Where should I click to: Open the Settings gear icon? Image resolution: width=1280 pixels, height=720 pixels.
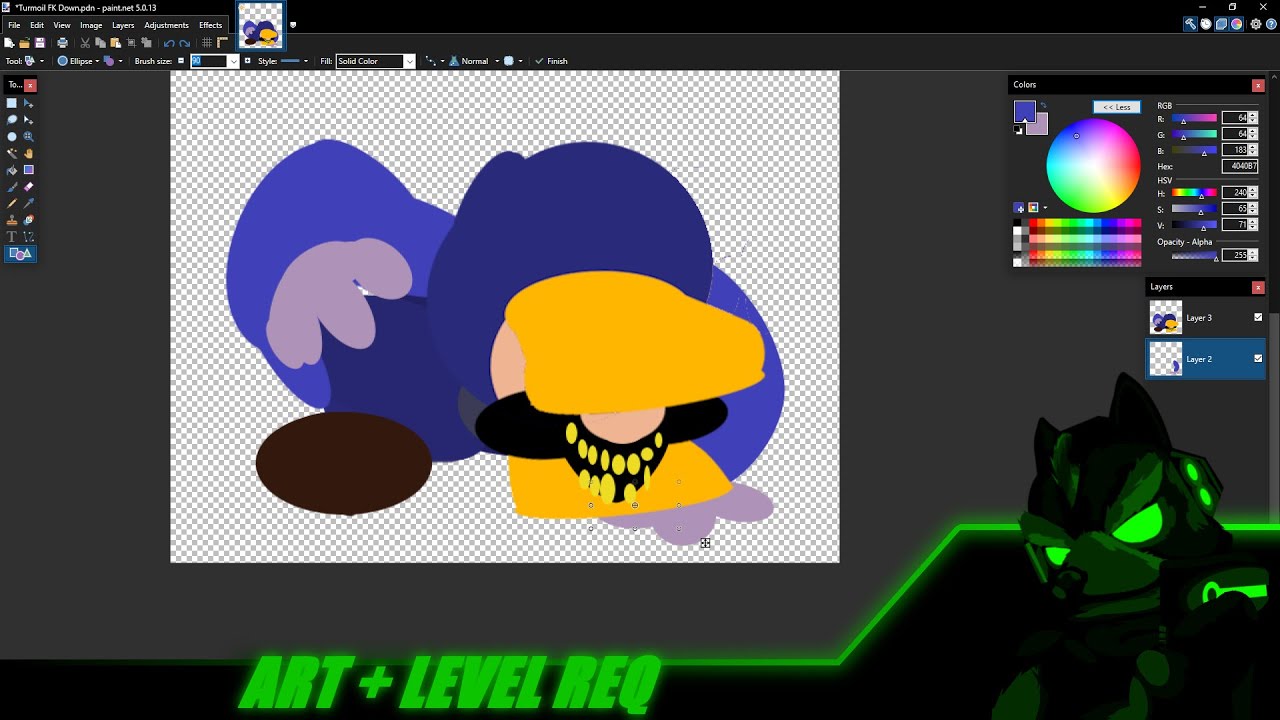[x=1257, y=24]
